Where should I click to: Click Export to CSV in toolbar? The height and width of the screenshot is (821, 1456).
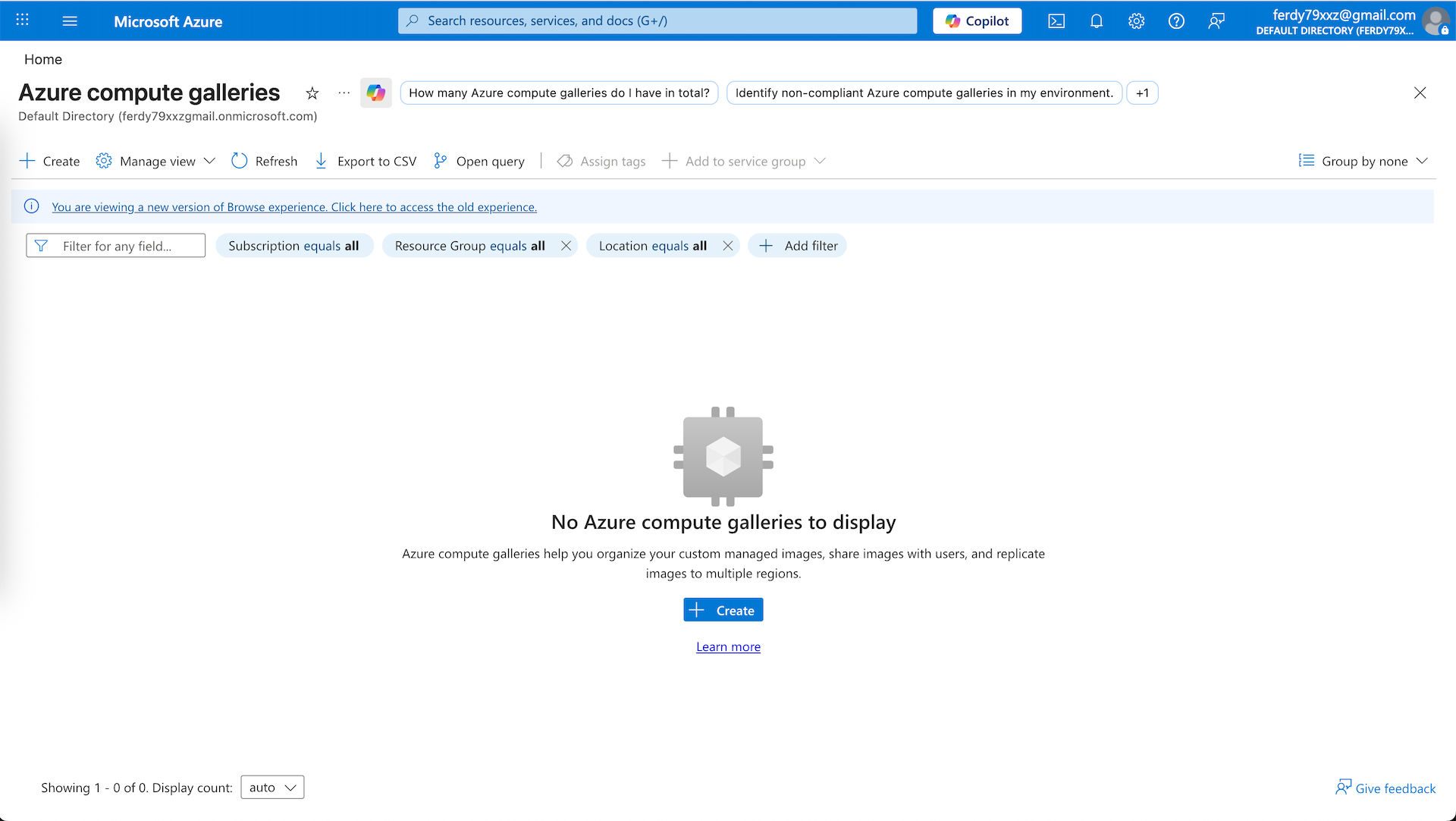[x=366, y=161]
